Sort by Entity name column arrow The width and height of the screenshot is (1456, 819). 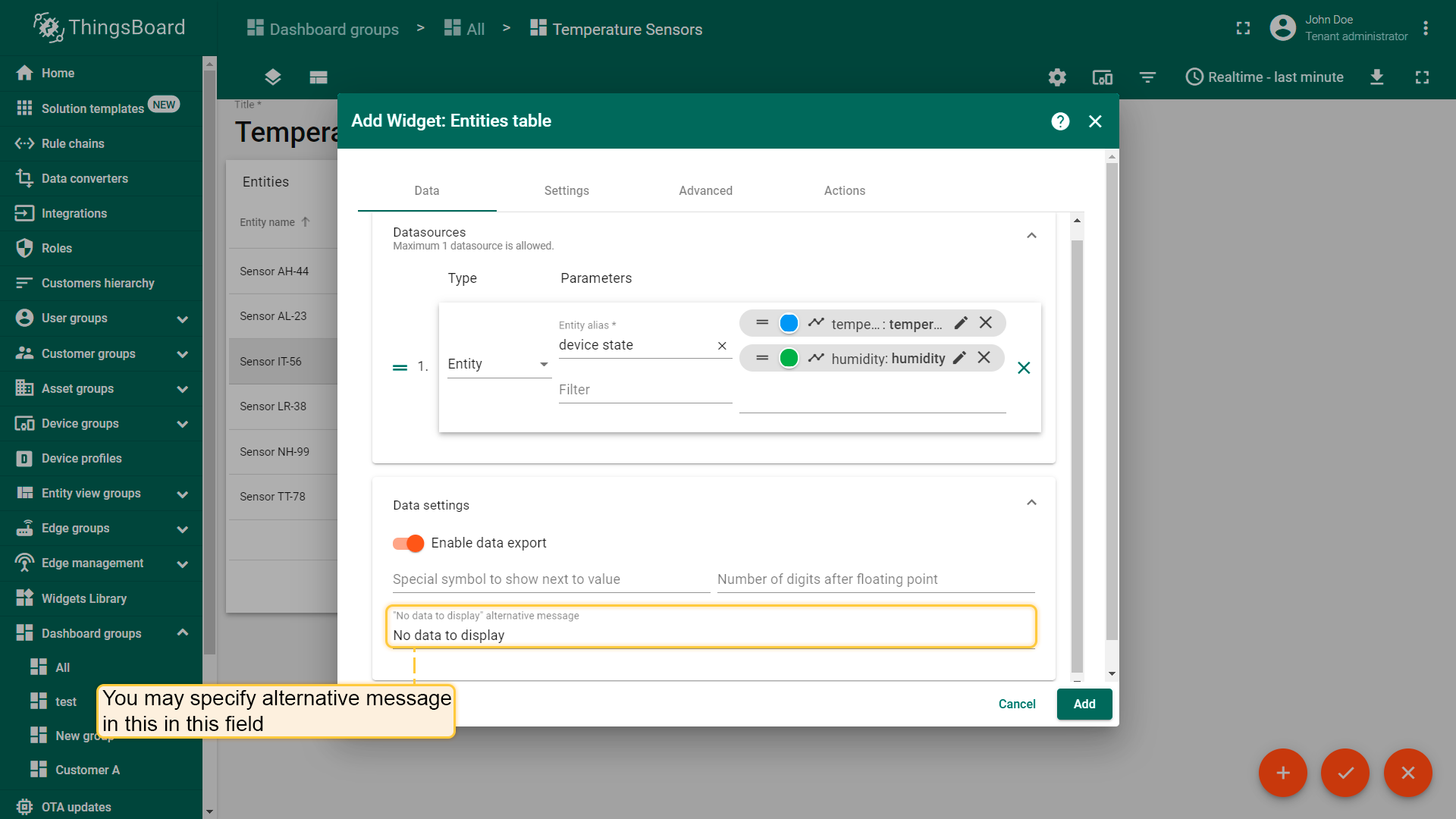(x=306, y=222)
